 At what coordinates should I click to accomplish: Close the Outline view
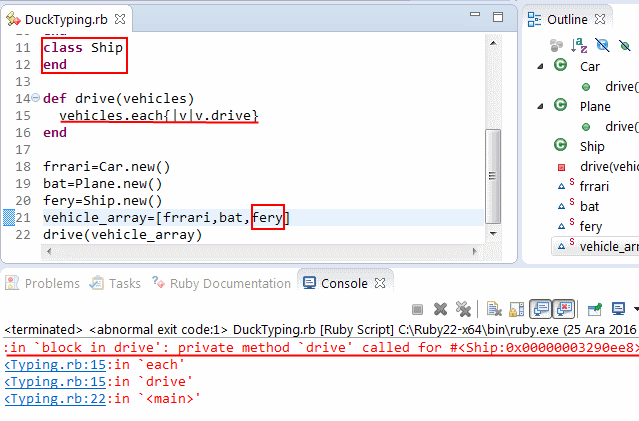pos(600,19)
